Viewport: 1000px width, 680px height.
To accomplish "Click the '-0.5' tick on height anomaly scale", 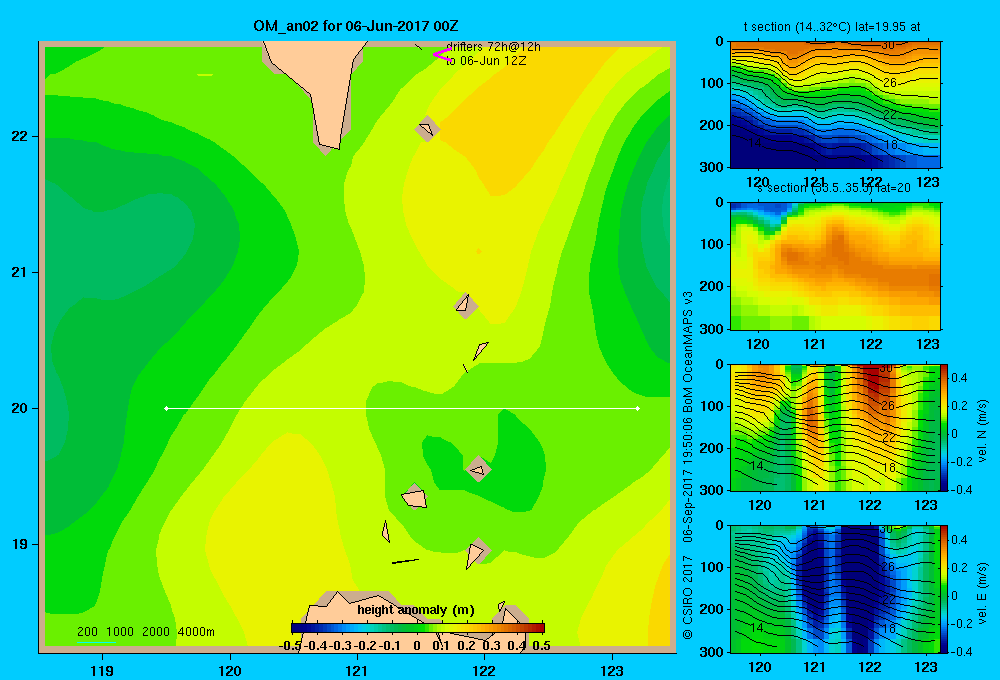I will [290, 646].
